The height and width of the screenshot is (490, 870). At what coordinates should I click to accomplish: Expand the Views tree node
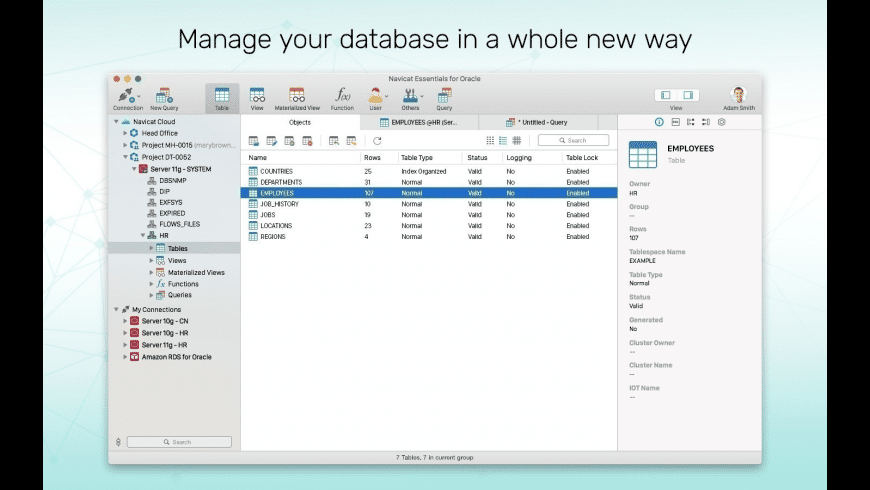151,260
